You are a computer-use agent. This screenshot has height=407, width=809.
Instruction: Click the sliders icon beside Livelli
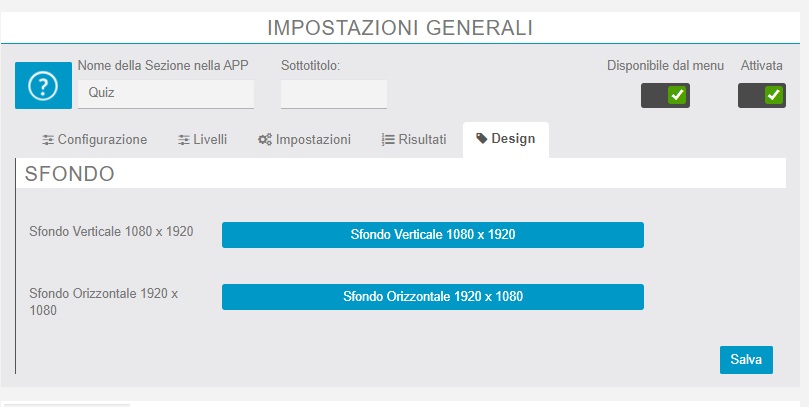click(x=183, y=140)
